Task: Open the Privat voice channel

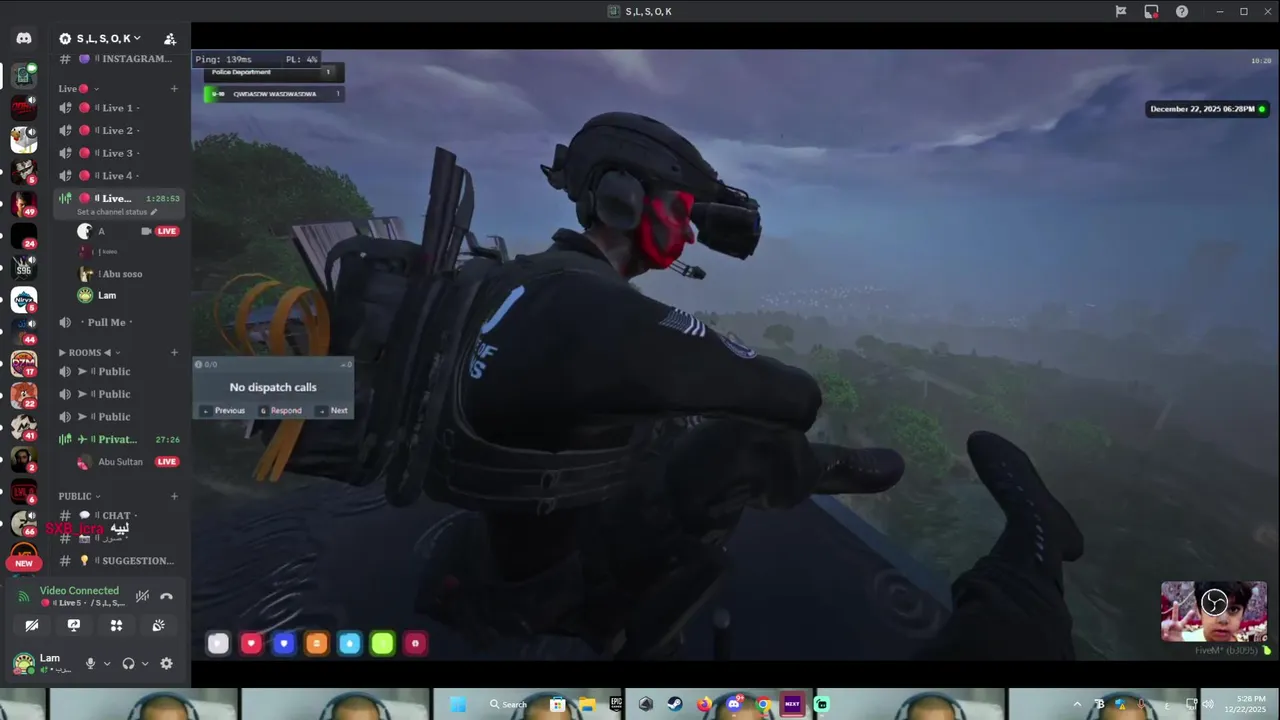Action: pos(119,439)
